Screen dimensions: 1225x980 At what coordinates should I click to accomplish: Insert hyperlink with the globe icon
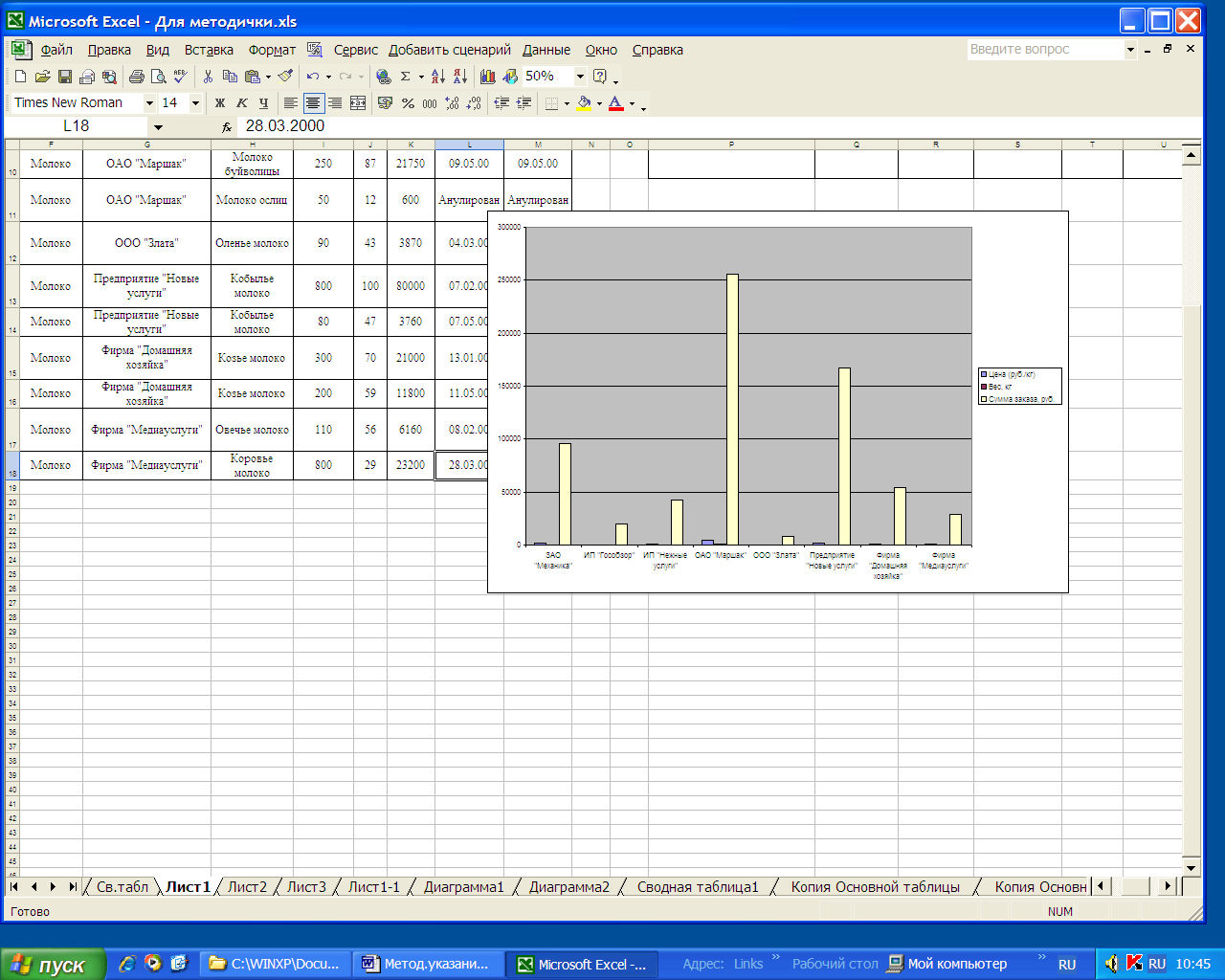384,77
